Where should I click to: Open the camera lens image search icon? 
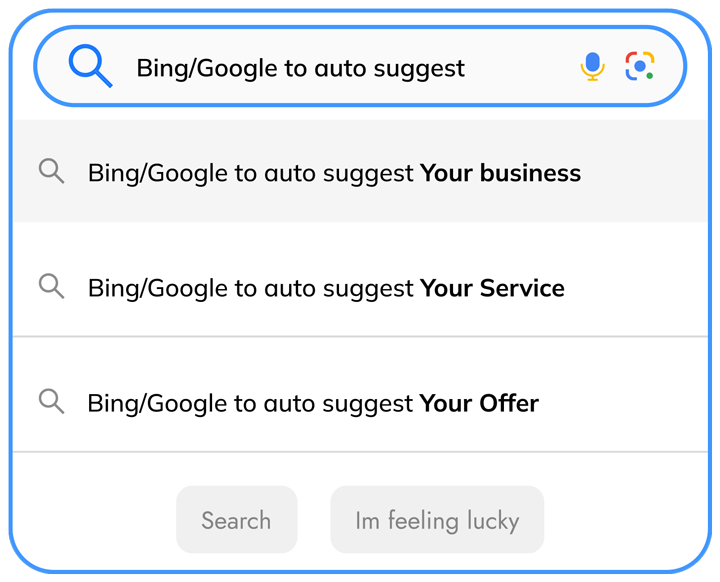tap(640, 67)
